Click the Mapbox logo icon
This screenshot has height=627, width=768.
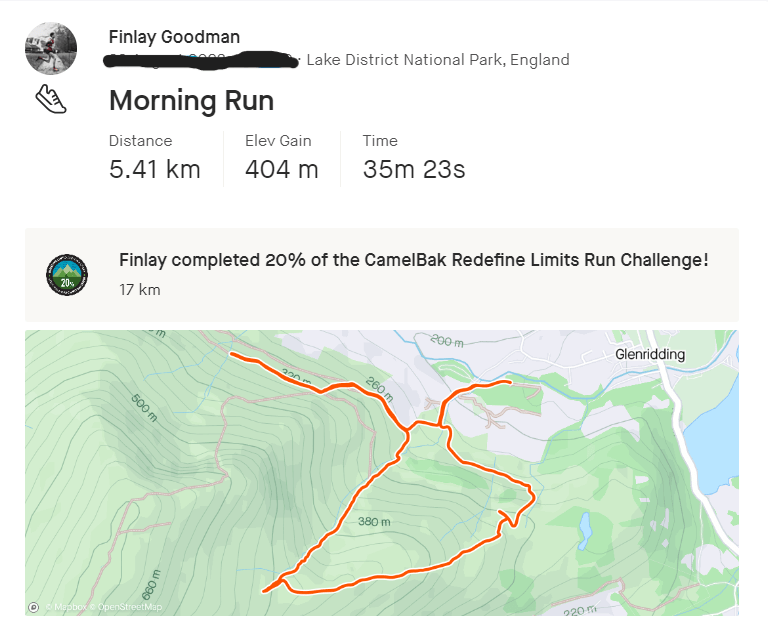click(34, 607)
